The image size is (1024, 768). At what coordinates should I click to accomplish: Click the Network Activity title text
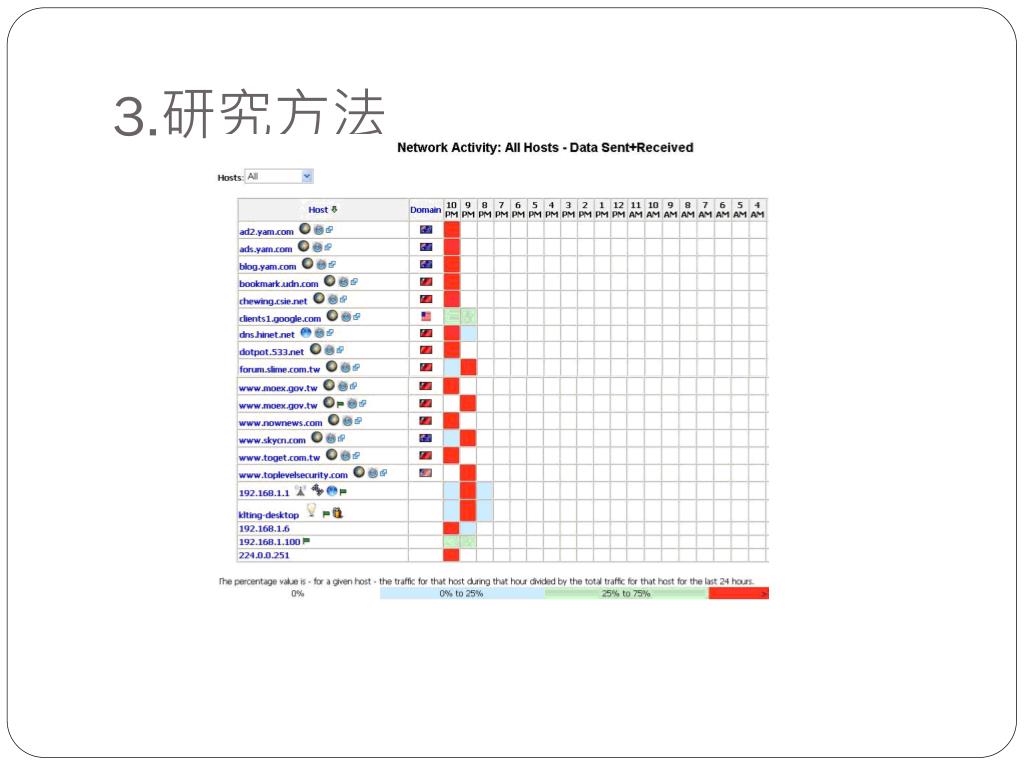(545, 148)
